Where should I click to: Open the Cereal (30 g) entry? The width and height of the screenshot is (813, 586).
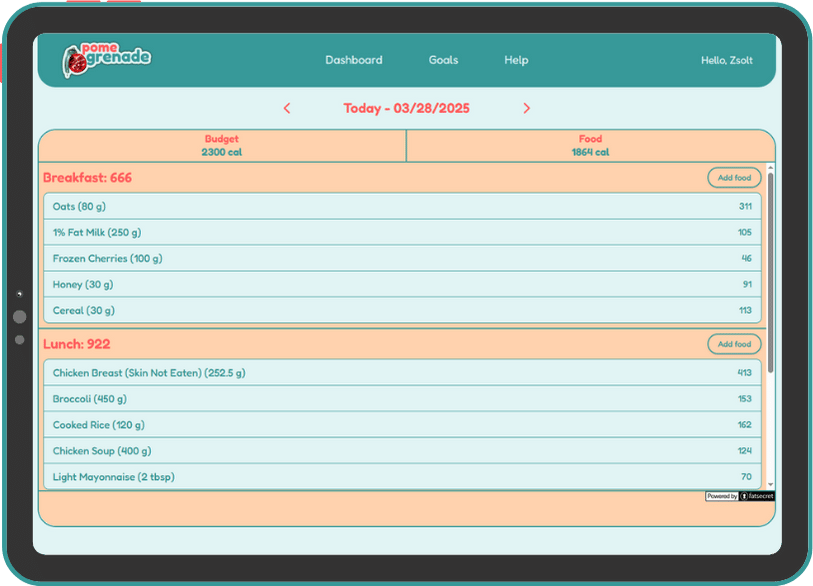[402, 310]
